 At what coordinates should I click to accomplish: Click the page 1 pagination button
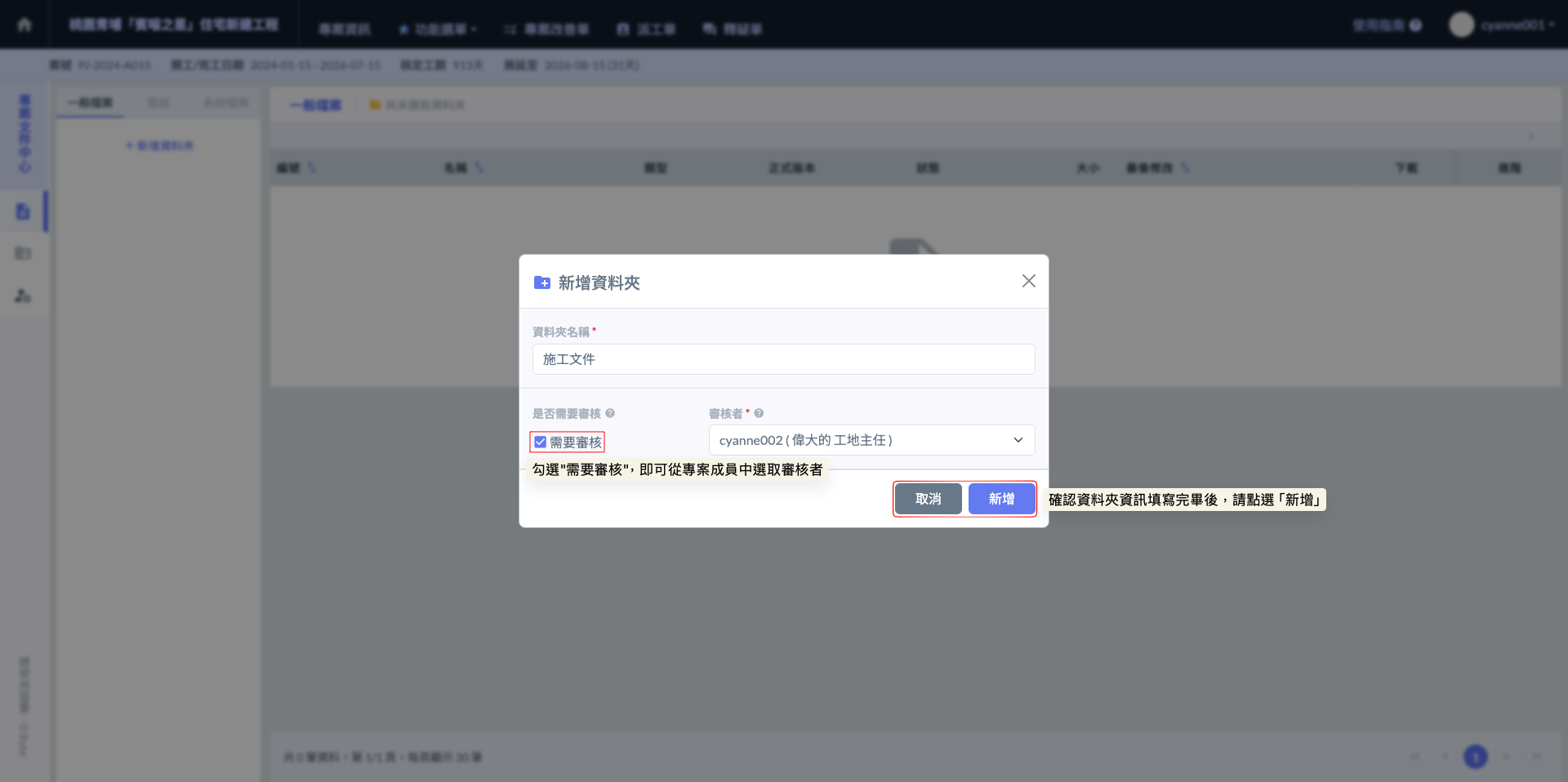pyautogui.click(x=1475, y=757)
